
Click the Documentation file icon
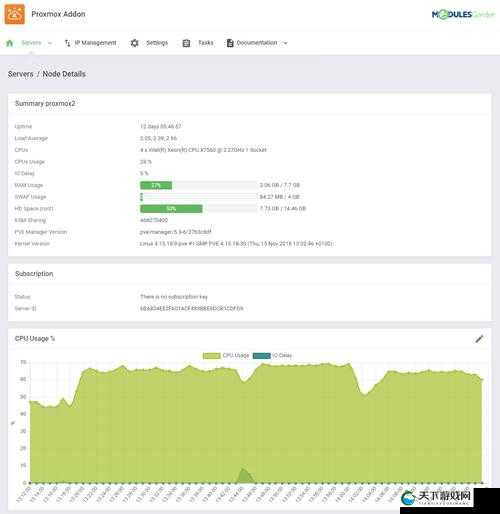pos(230,43)
